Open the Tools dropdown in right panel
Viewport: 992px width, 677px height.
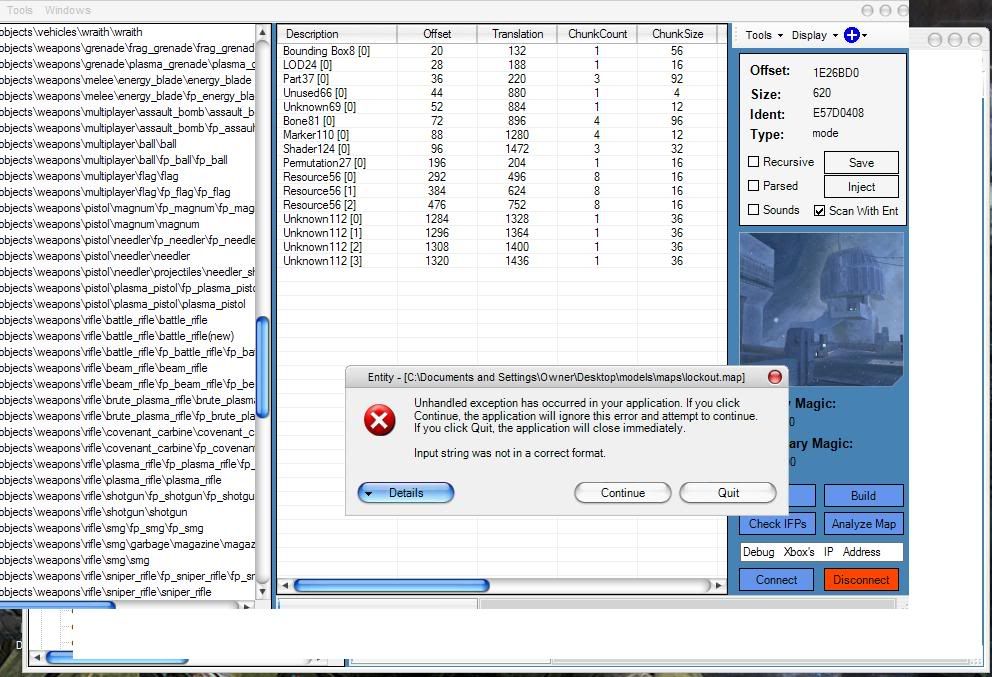(764, 35)
